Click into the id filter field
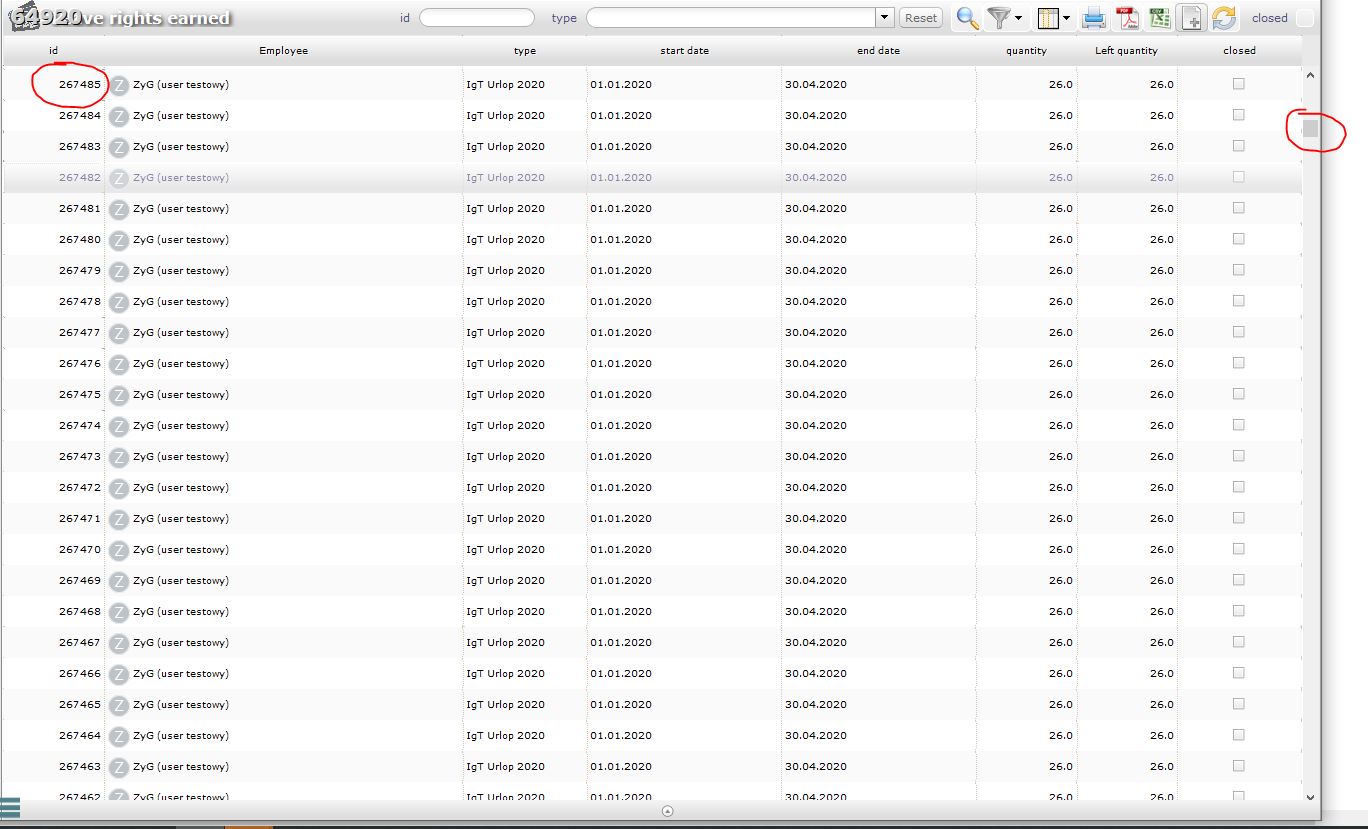This screenshot has width=1368, height=829. [x=477, y=18]
